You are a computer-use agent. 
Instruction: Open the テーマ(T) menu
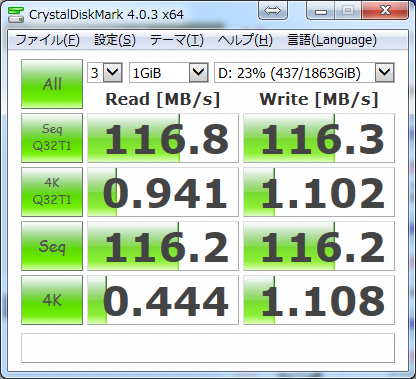176,40
